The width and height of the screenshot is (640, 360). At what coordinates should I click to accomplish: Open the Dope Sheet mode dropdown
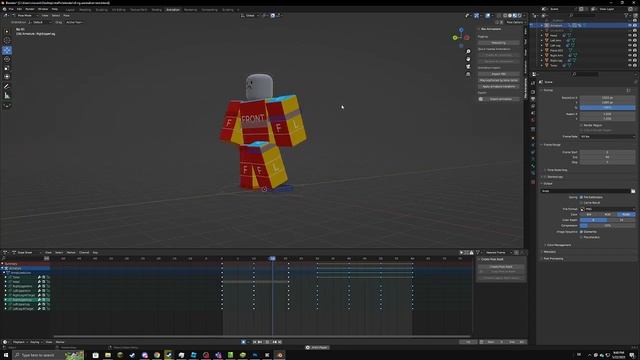click(27, 253)
